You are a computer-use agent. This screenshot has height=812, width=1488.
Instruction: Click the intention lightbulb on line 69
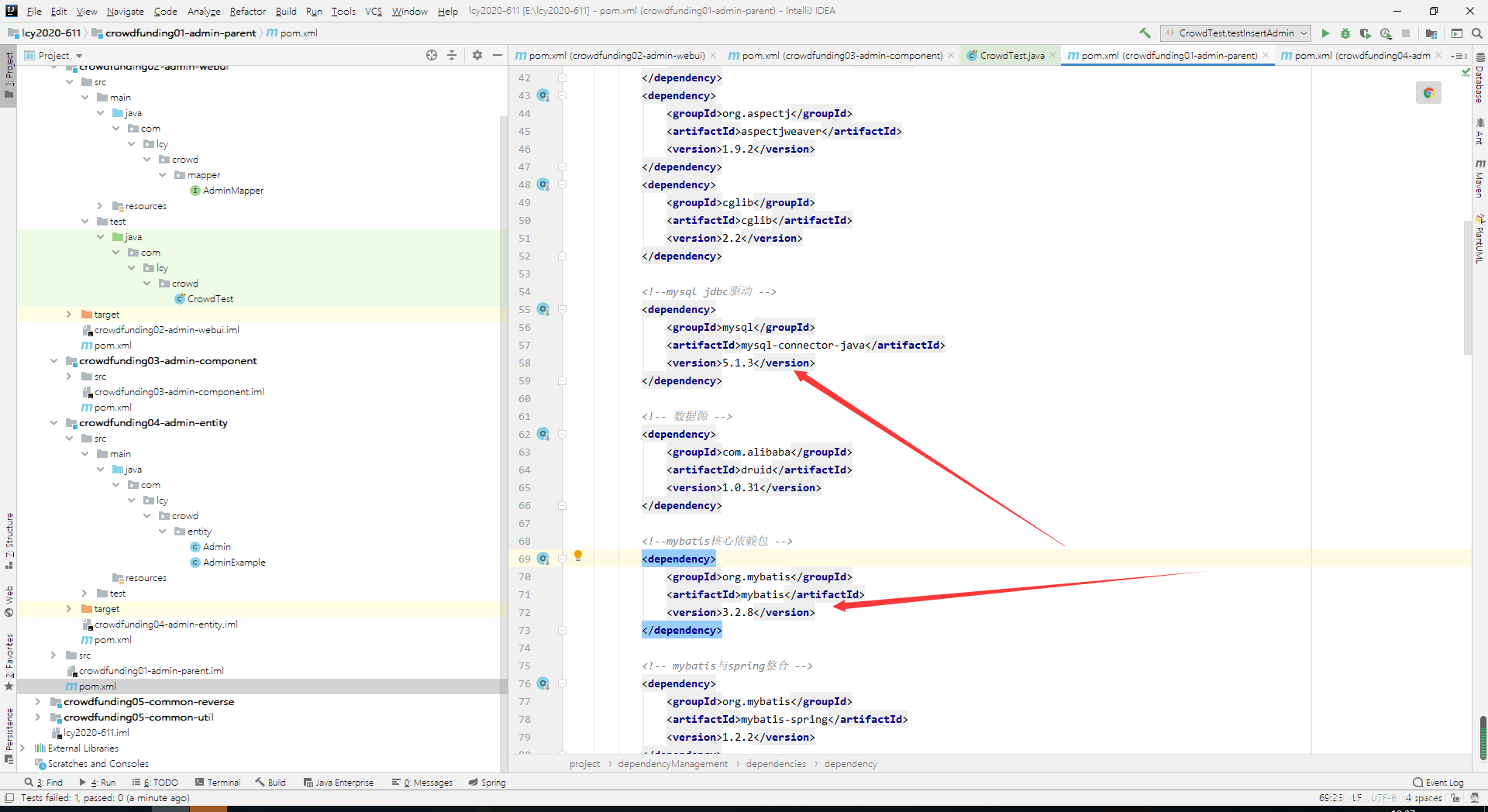point(578,556)
